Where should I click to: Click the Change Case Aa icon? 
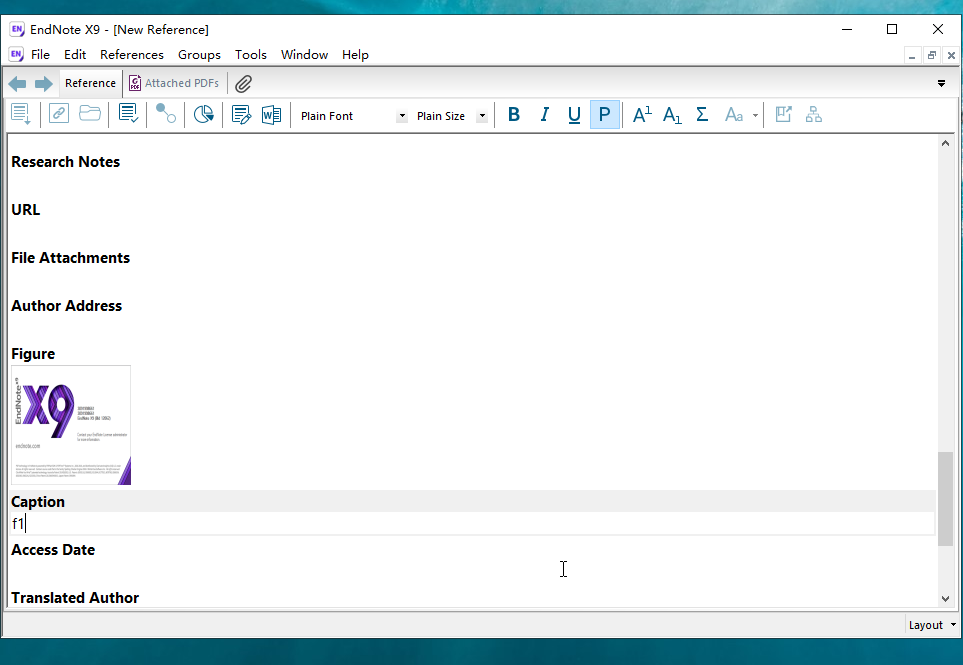[734, 115]
